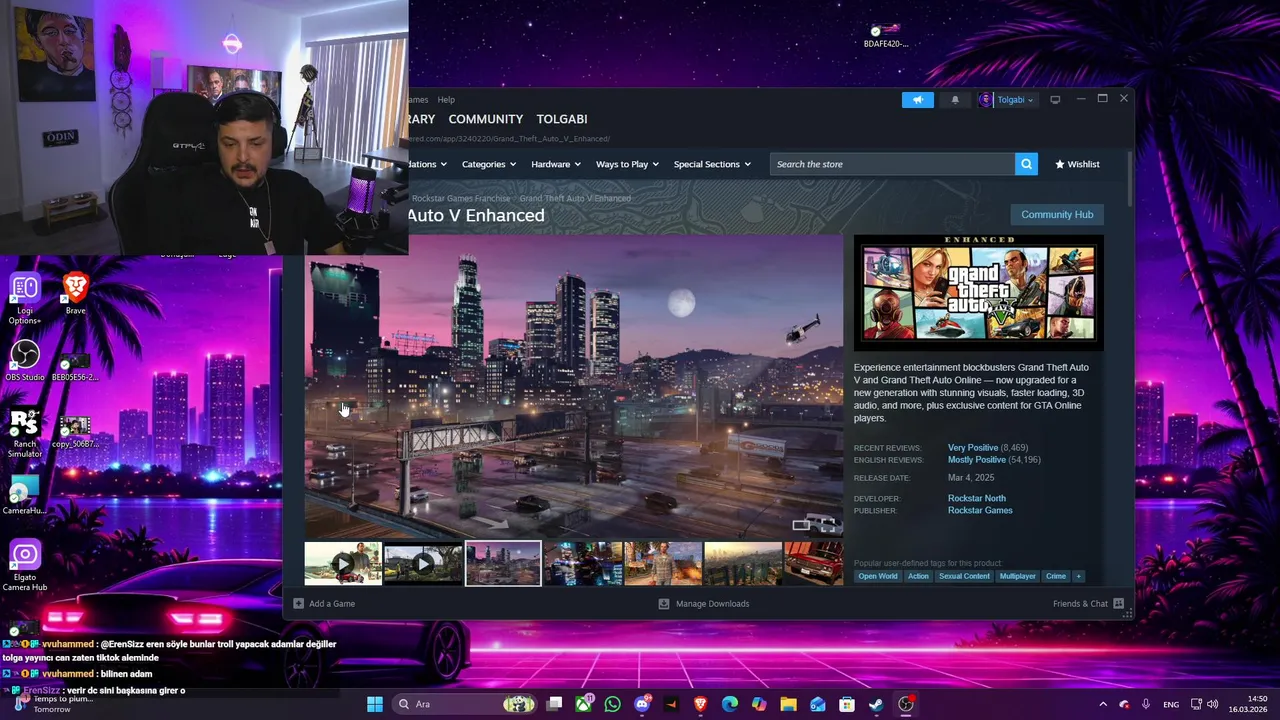Click the store search magnifier button
Viewport: 1280px width, 720px height.
point(1026,164)
